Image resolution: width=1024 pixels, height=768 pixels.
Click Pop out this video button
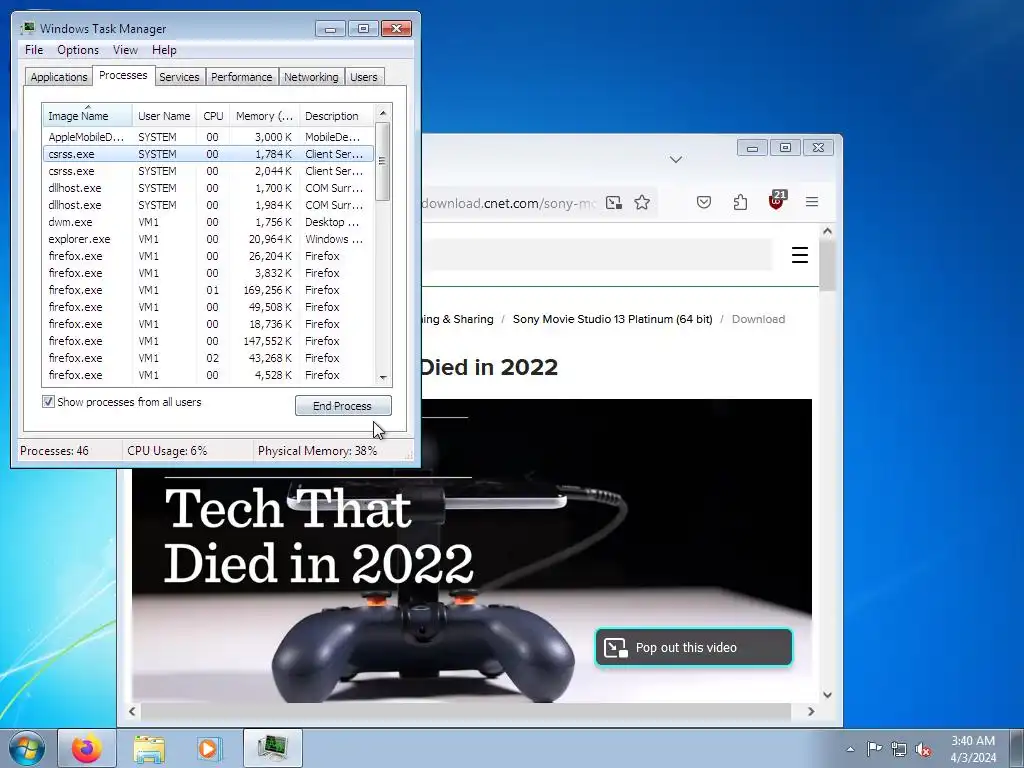pos(694,647)
